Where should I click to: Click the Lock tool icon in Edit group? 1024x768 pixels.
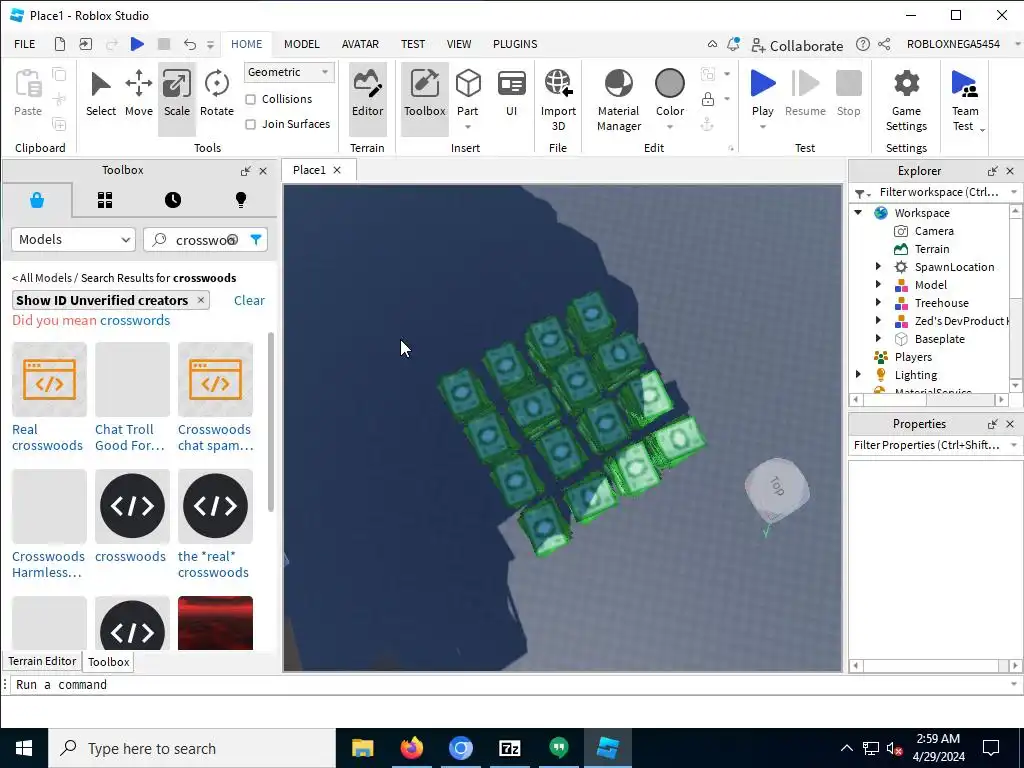click(x=707, y=99)
